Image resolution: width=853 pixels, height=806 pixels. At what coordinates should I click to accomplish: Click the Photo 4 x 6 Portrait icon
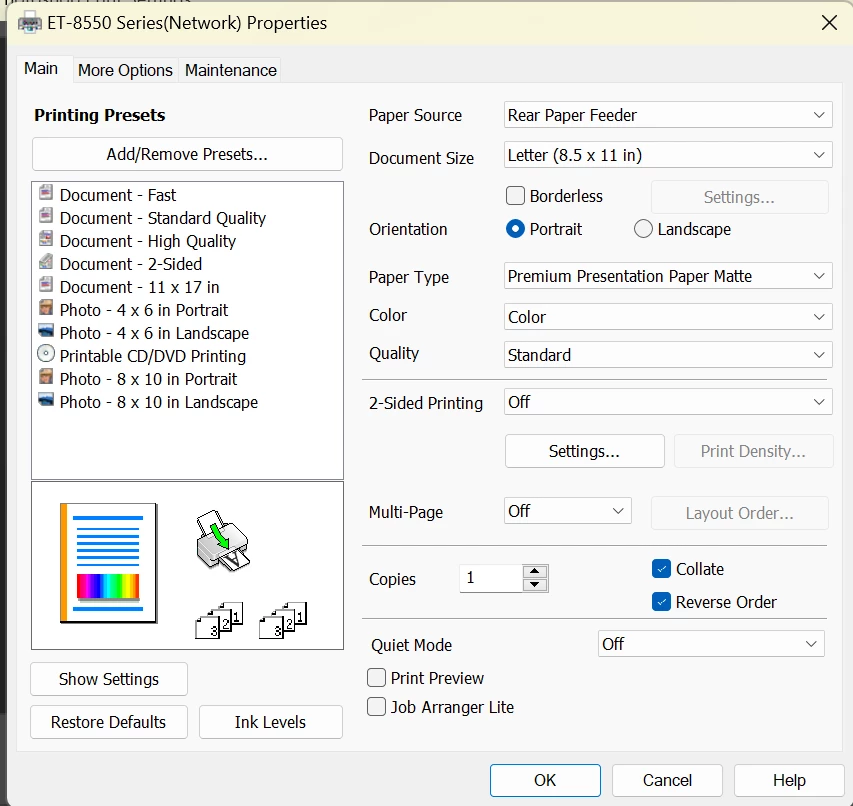click(46, 308)
